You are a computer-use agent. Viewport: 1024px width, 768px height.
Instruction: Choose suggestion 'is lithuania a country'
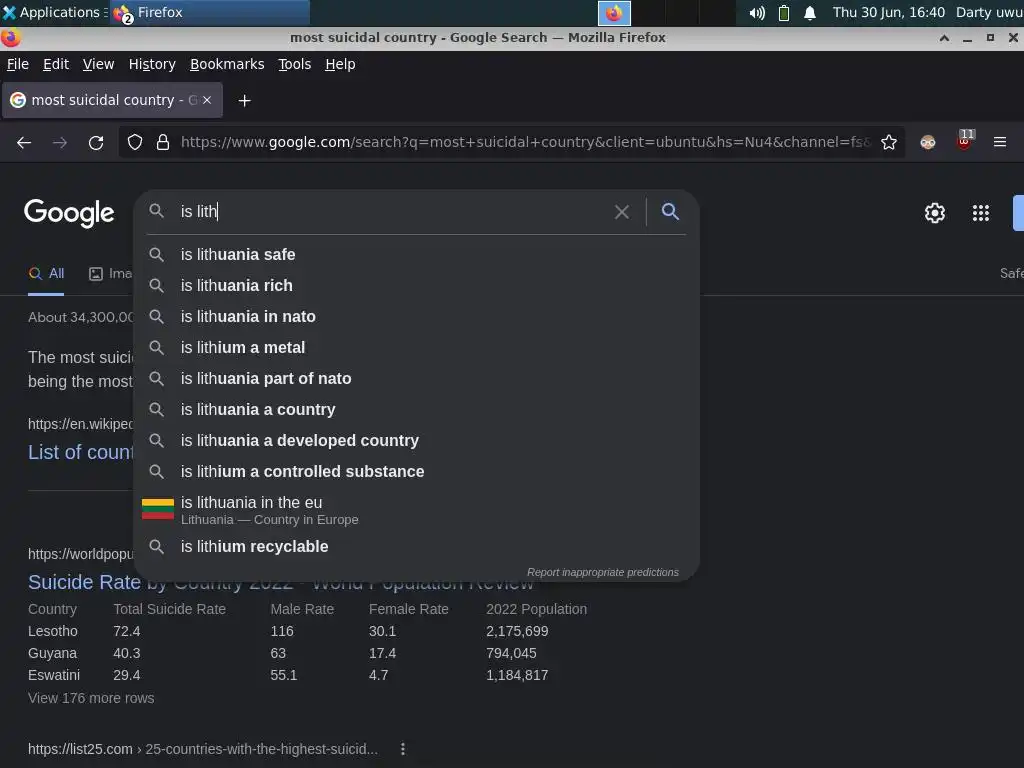point(416,409)
